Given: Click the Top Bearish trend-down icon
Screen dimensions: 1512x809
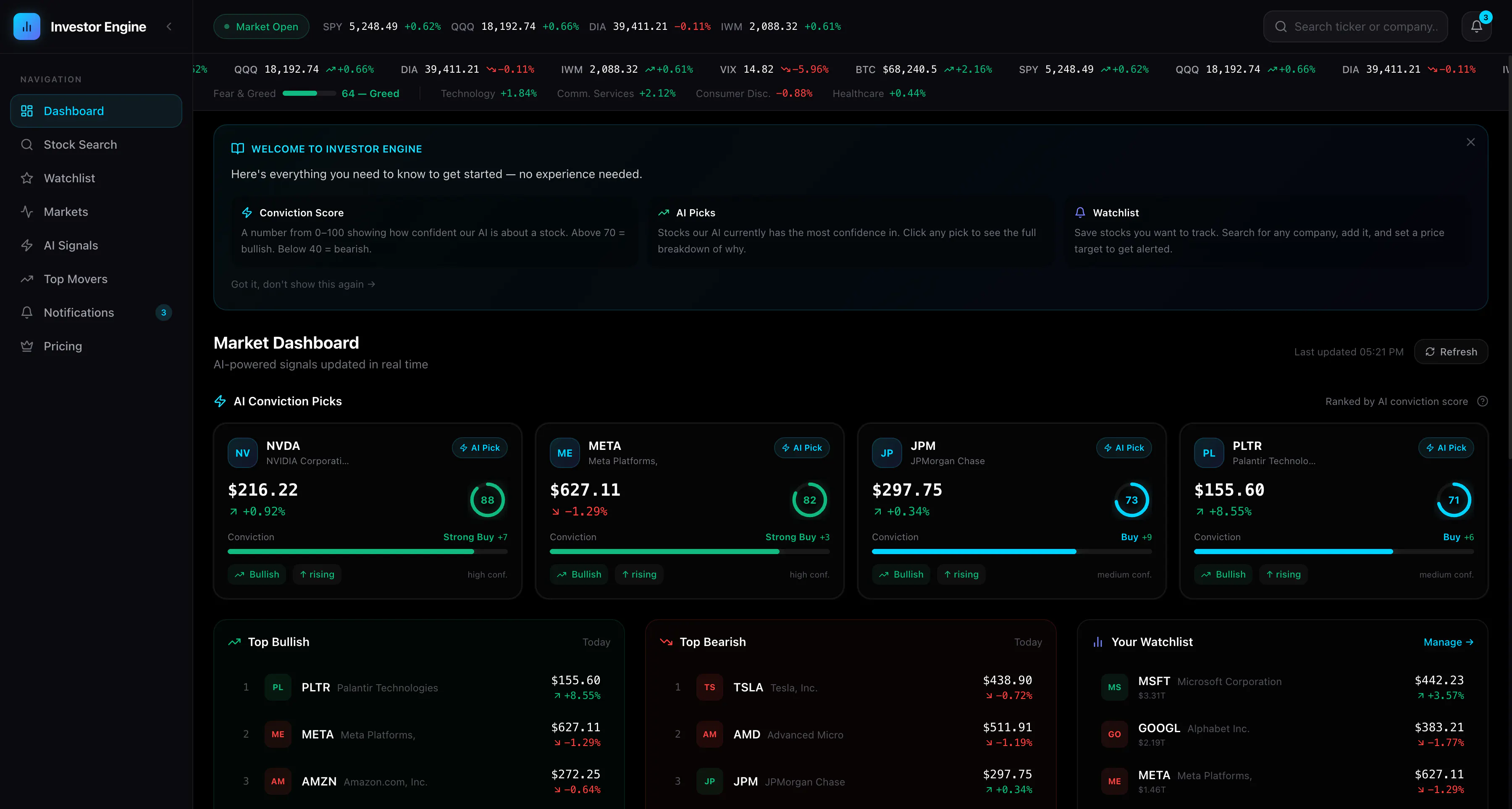Looking at the screenshot, I should [666, 642].
